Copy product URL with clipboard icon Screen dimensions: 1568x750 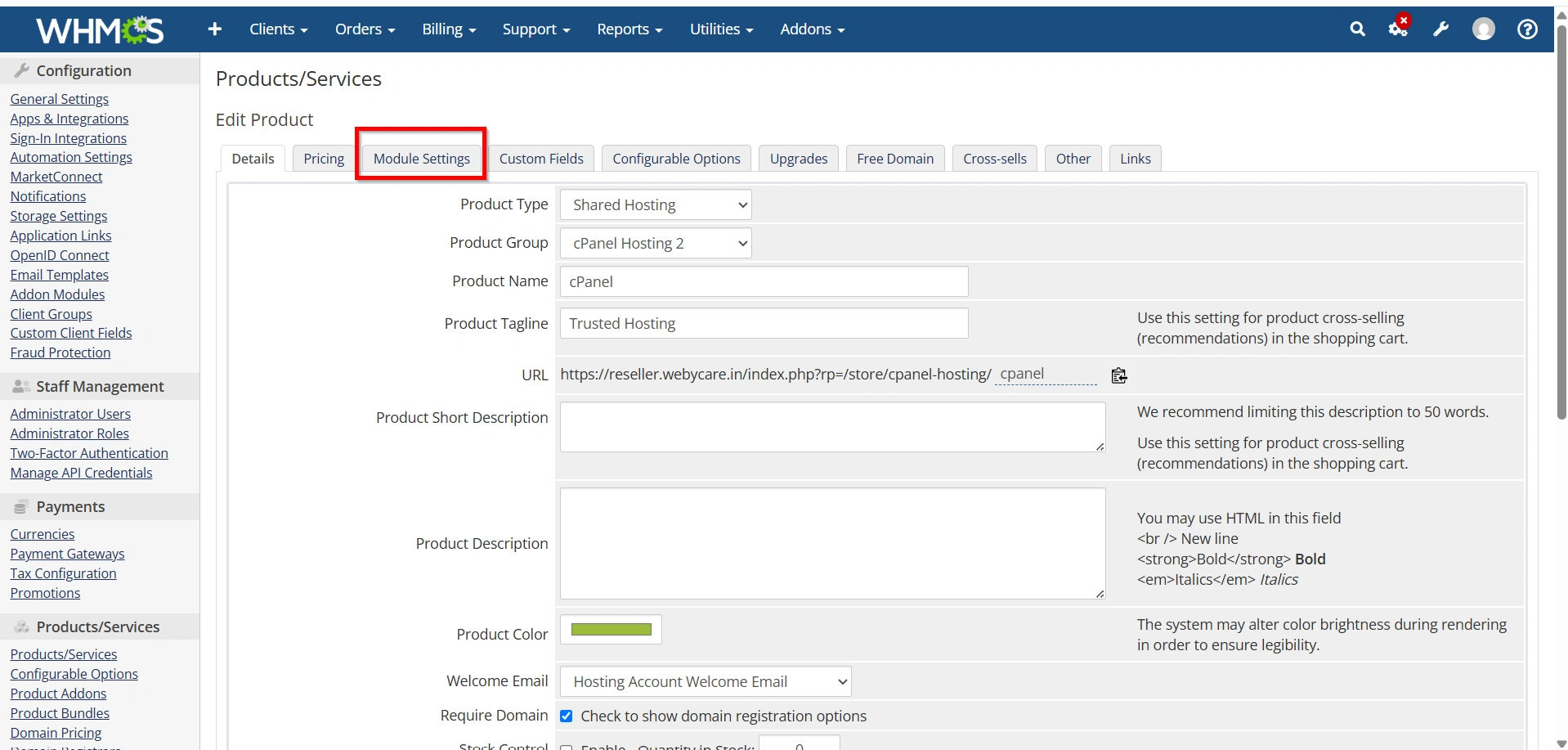pos(1119,375)
